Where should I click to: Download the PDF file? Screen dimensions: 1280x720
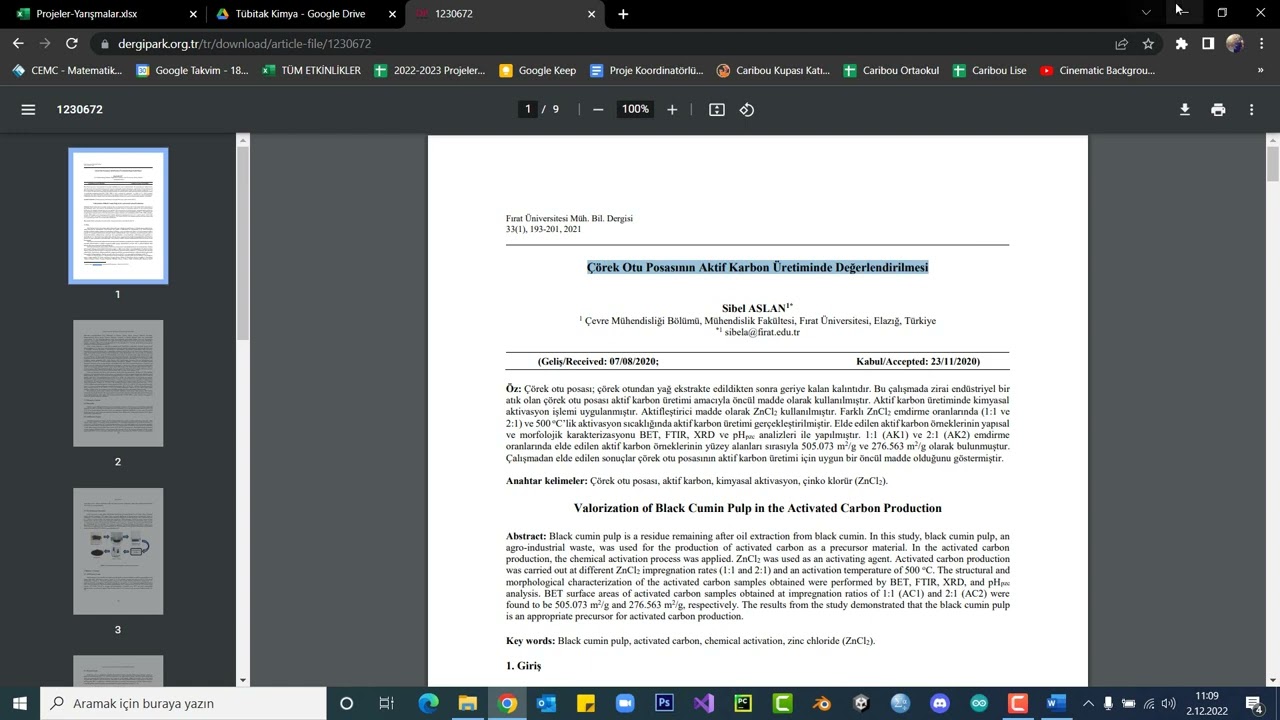click(1185, 110)
